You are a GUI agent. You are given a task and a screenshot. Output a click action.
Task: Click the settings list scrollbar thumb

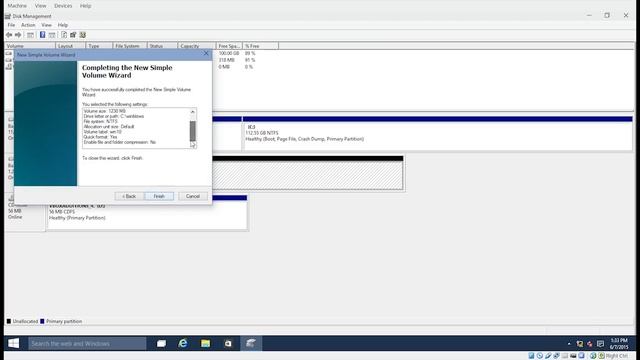(193, 131)
